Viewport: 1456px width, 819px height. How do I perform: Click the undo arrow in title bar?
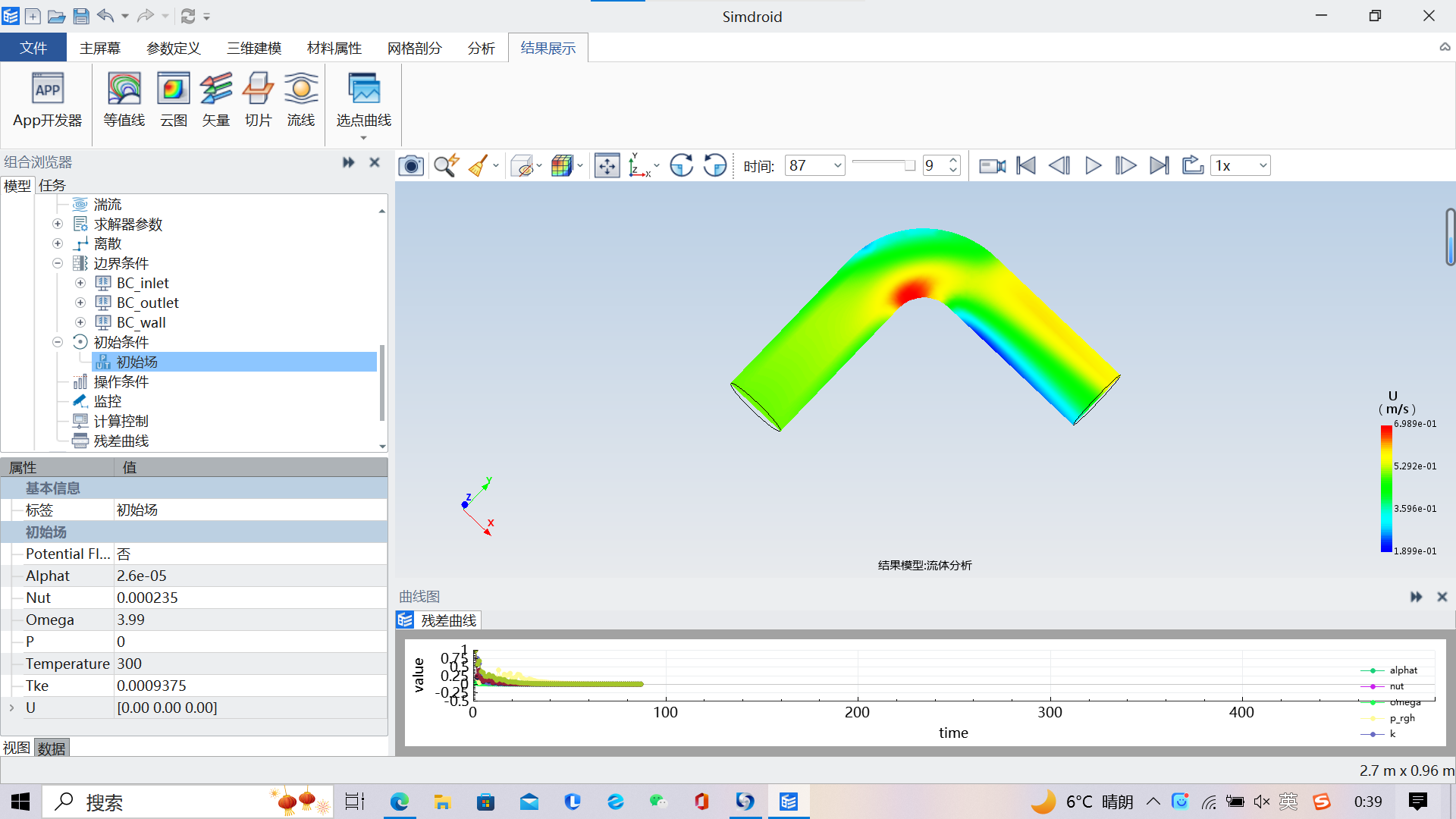106,16
